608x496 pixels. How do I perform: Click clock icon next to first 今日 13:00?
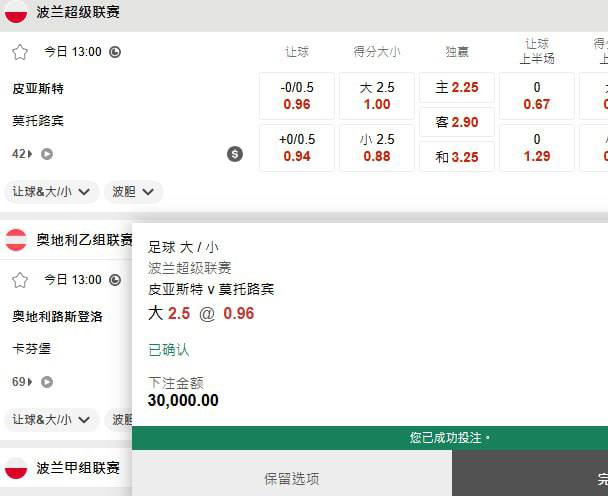pos(115,52)
